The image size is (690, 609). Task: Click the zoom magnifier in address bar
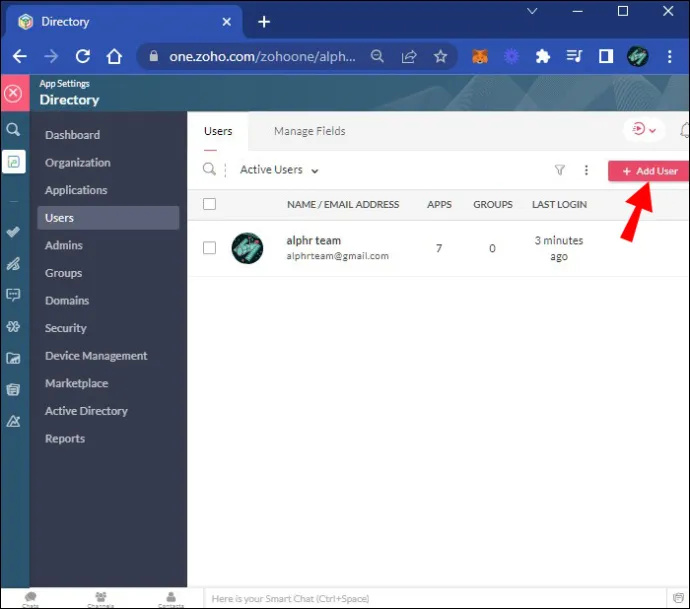tap(377, 56)
